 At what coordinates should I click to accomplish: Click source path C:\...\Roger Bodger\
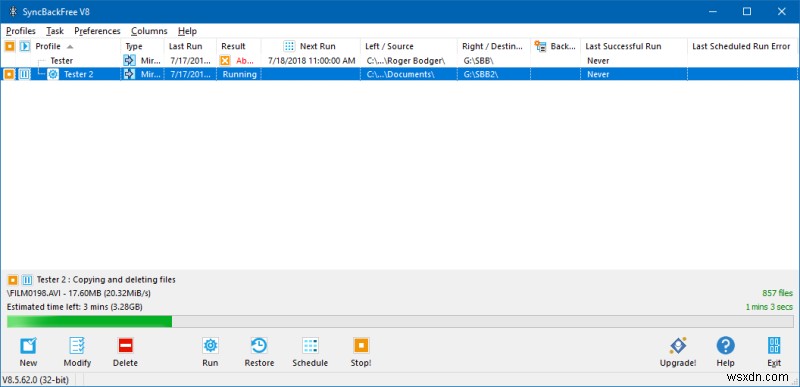point(406,61)
